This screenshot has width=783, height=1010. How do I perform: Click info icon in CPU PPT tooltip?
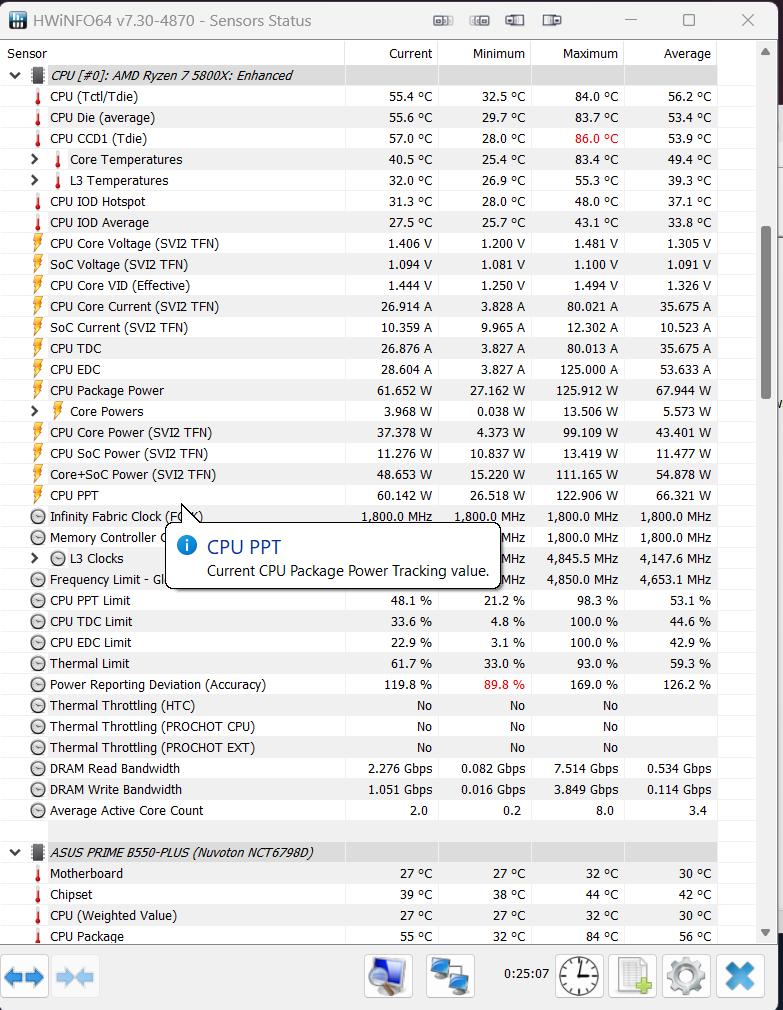coord(187,546)
